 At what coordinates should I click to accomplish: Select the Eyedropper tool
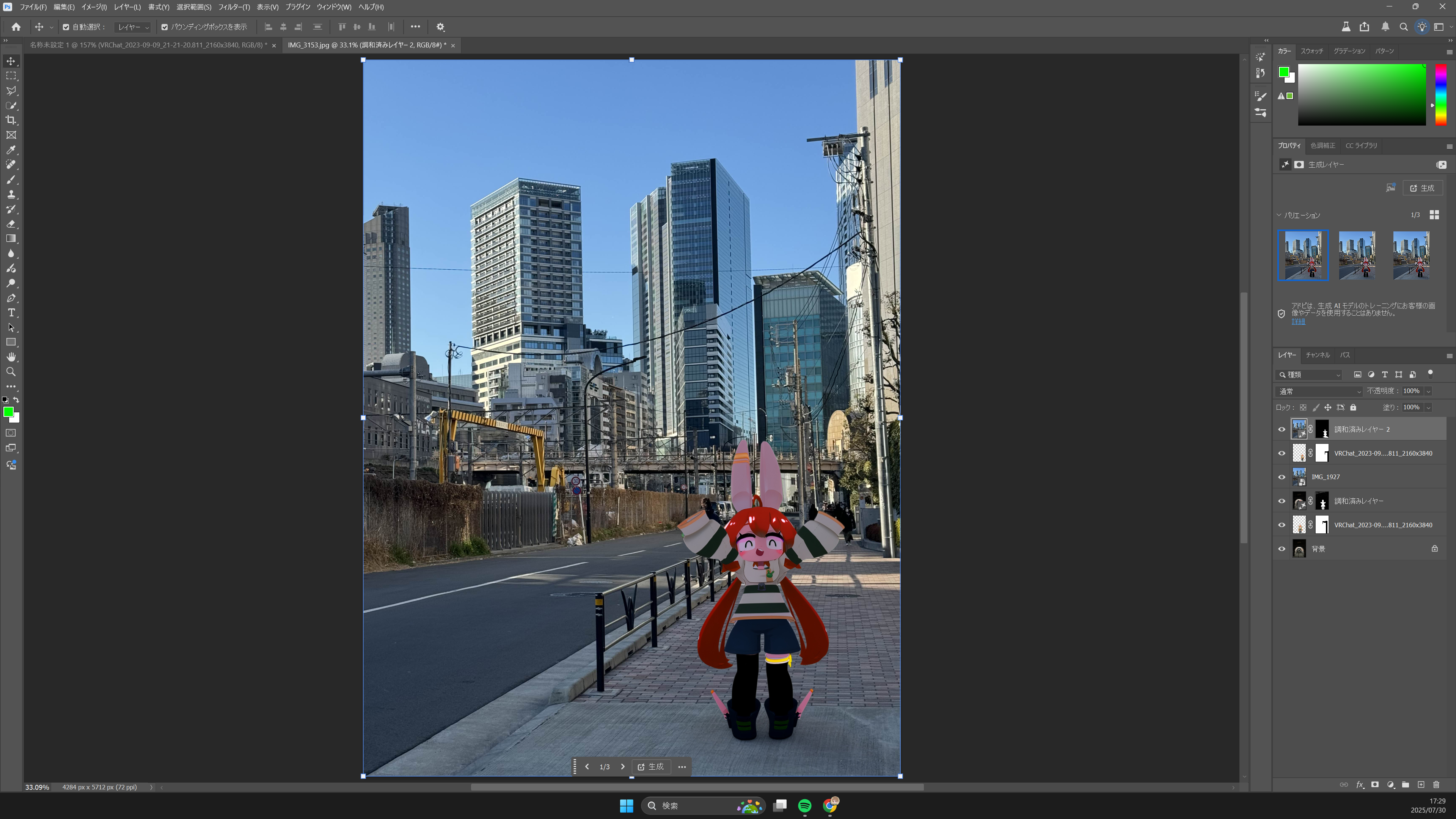11,150
